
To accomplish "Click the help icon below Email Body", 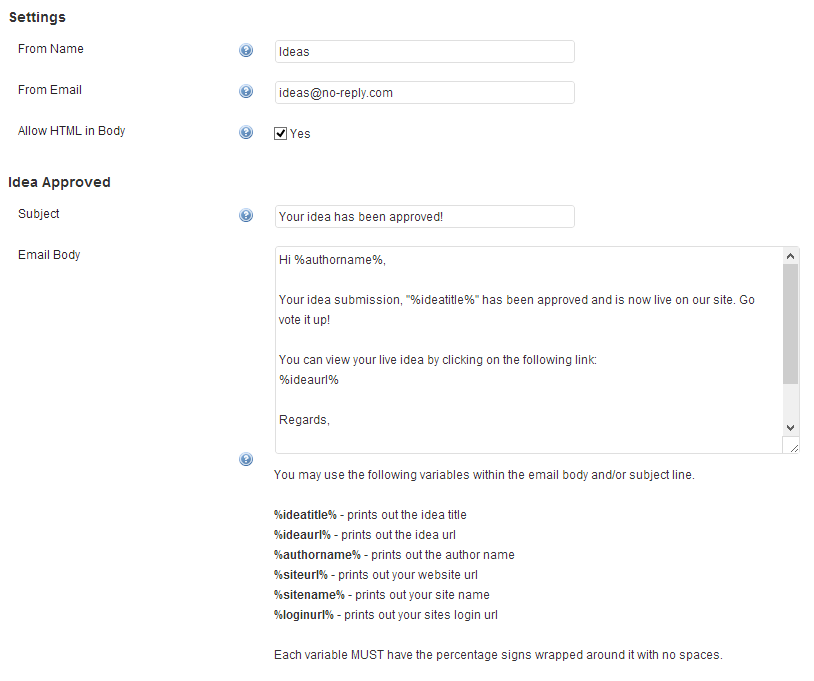I will (246, 459).
